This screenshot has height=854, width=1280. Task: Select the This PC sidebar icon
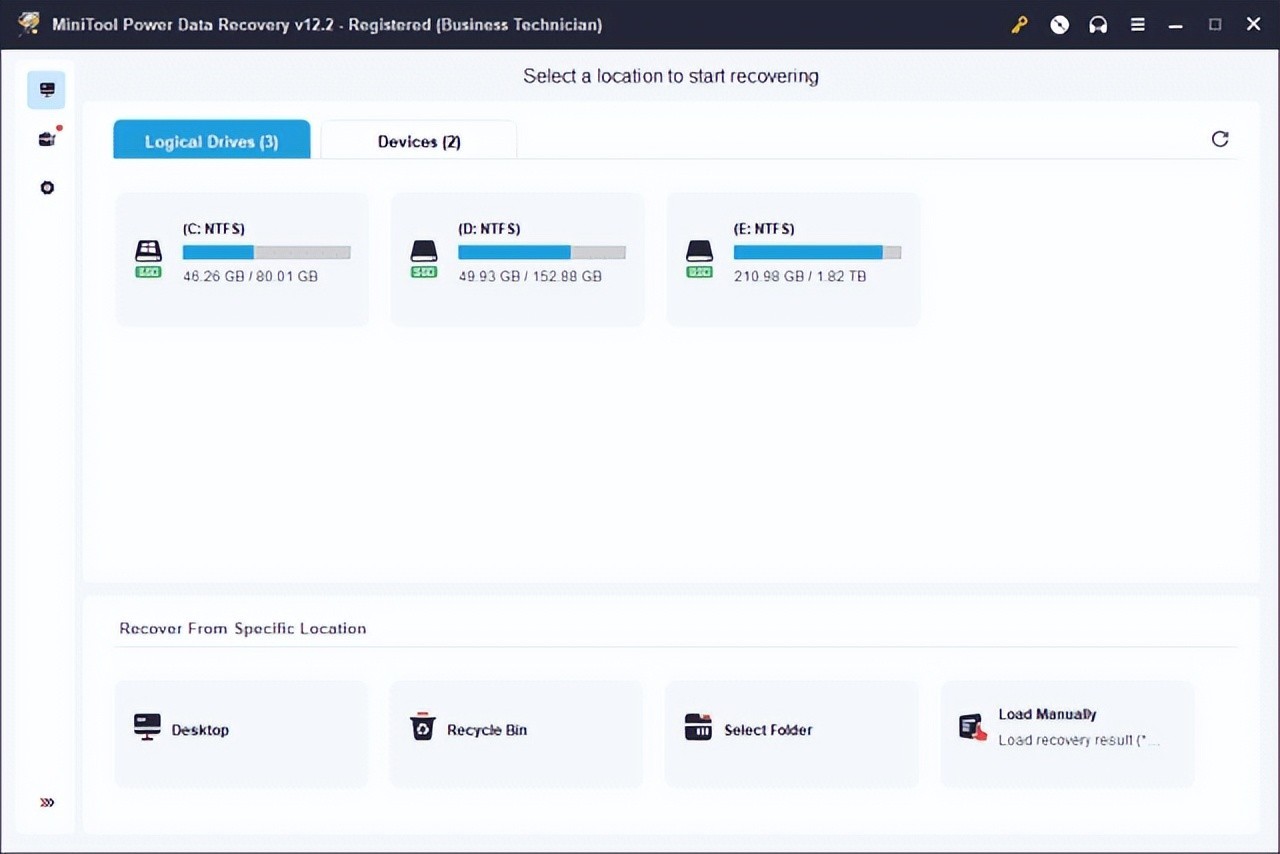(47, 90)
